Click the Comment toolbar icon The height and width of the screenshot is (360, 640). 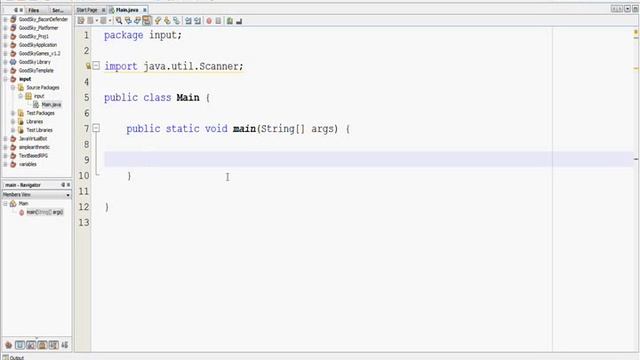230,21
